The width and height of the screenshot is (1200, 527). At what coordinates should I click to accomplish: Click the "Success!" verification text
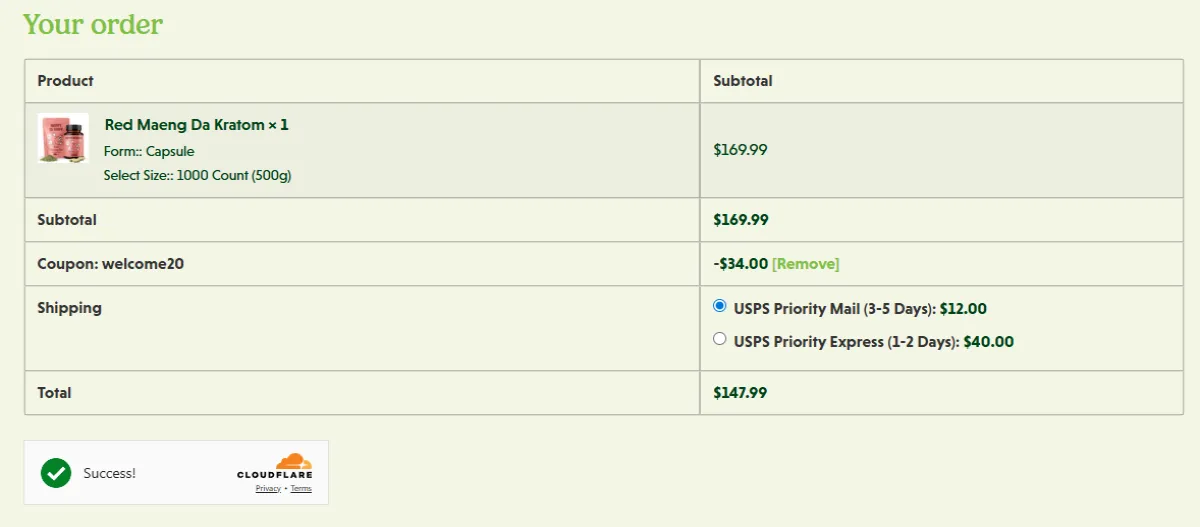(x=110, y=473)
